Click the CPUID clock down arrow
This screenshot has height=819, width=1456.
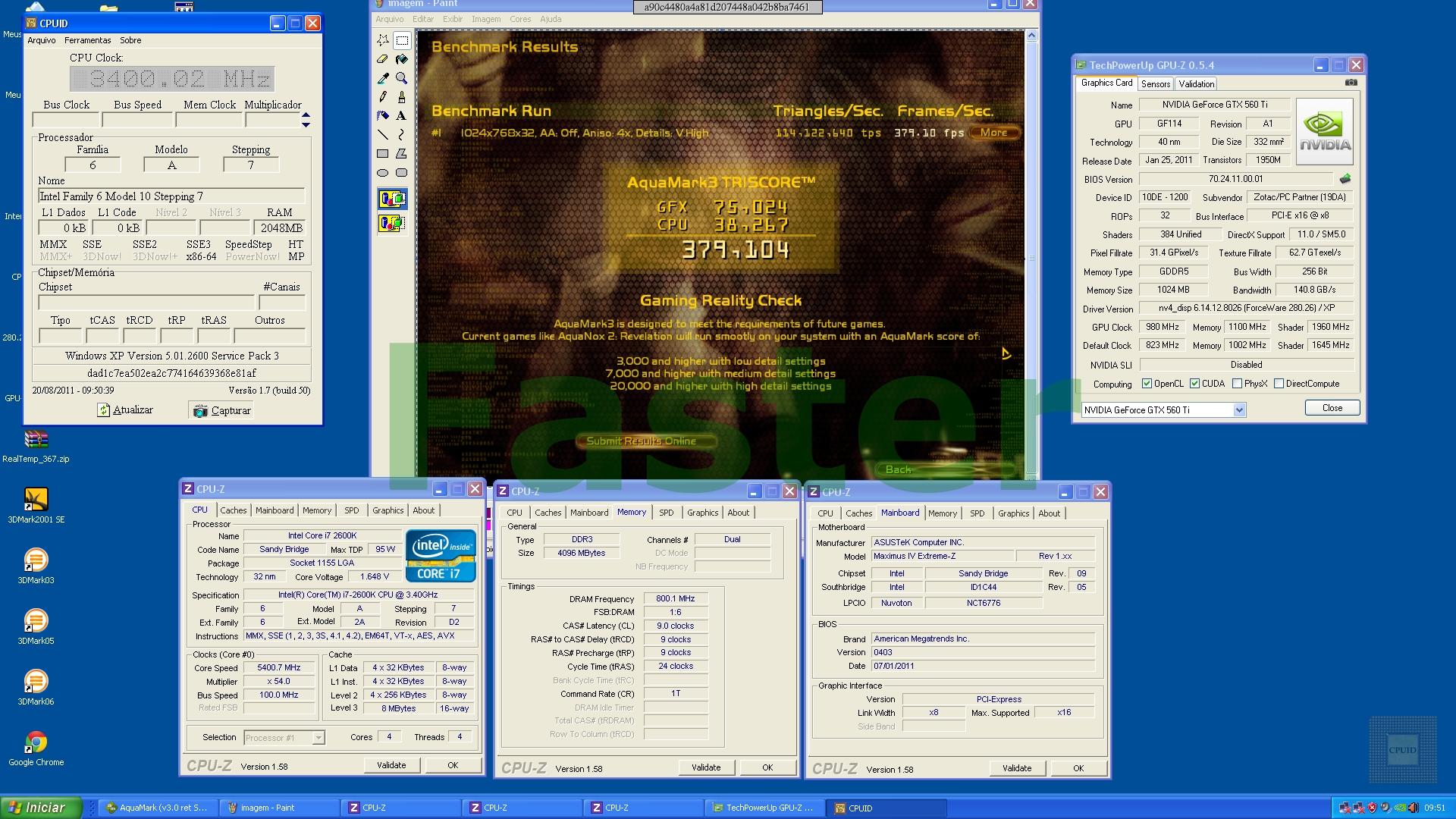[306, 124]
